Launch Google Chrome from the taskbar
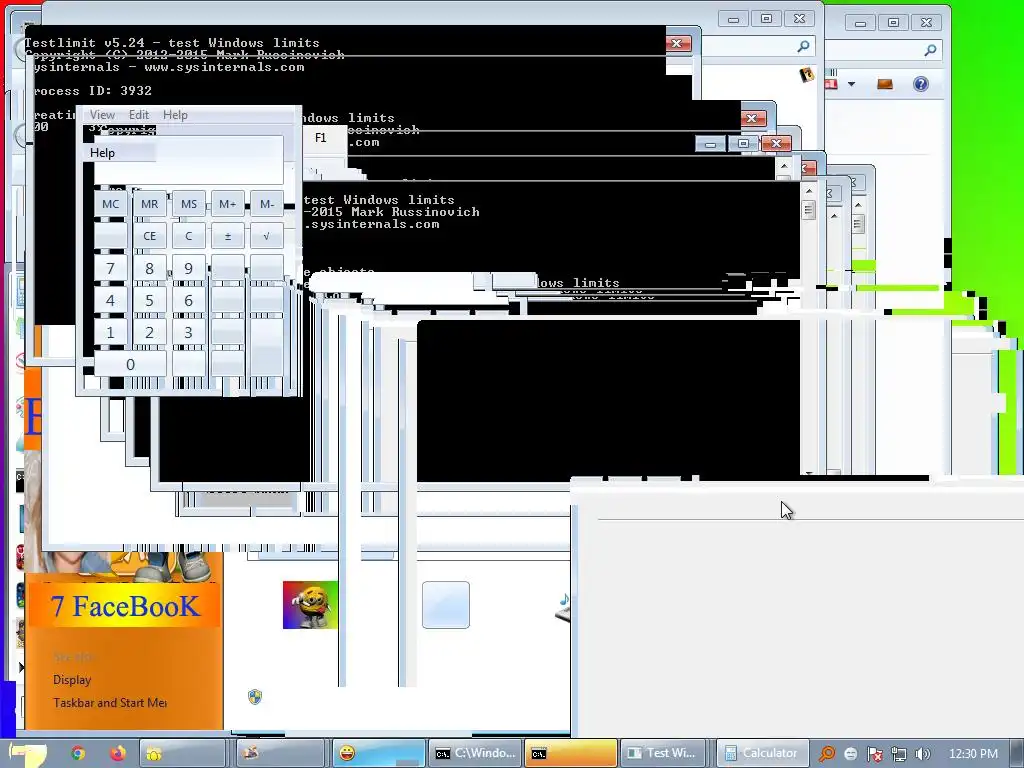Viewport: 1024px width, 768px height. coord(78,754)
